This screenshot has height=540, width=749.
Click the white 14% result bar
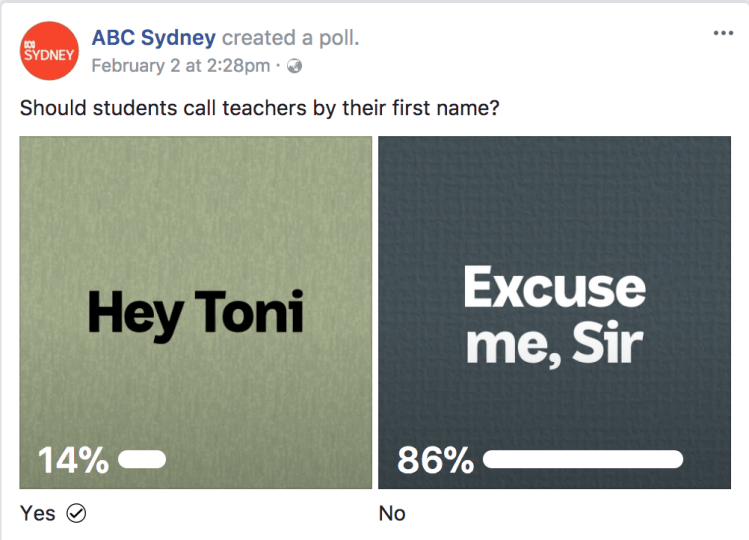(x=142, y=460)
